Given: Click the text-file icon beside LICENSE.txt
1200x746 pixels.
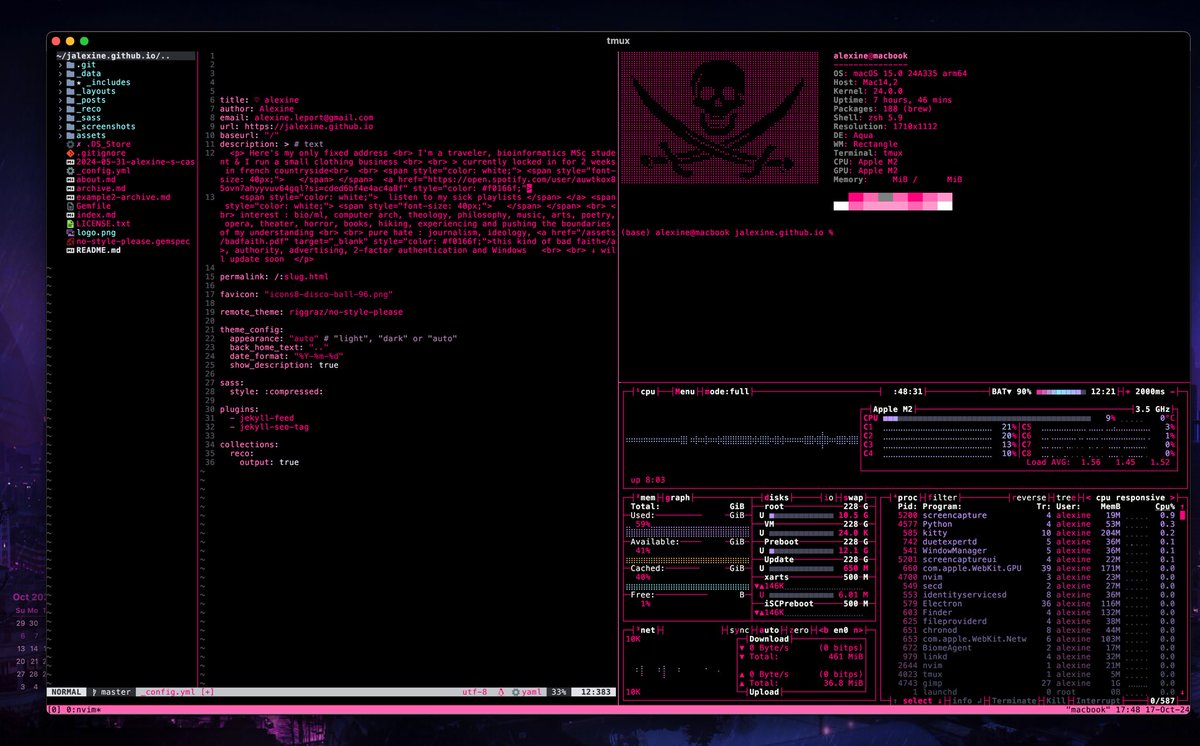Looking at the screenshot, I should (69, 224).
